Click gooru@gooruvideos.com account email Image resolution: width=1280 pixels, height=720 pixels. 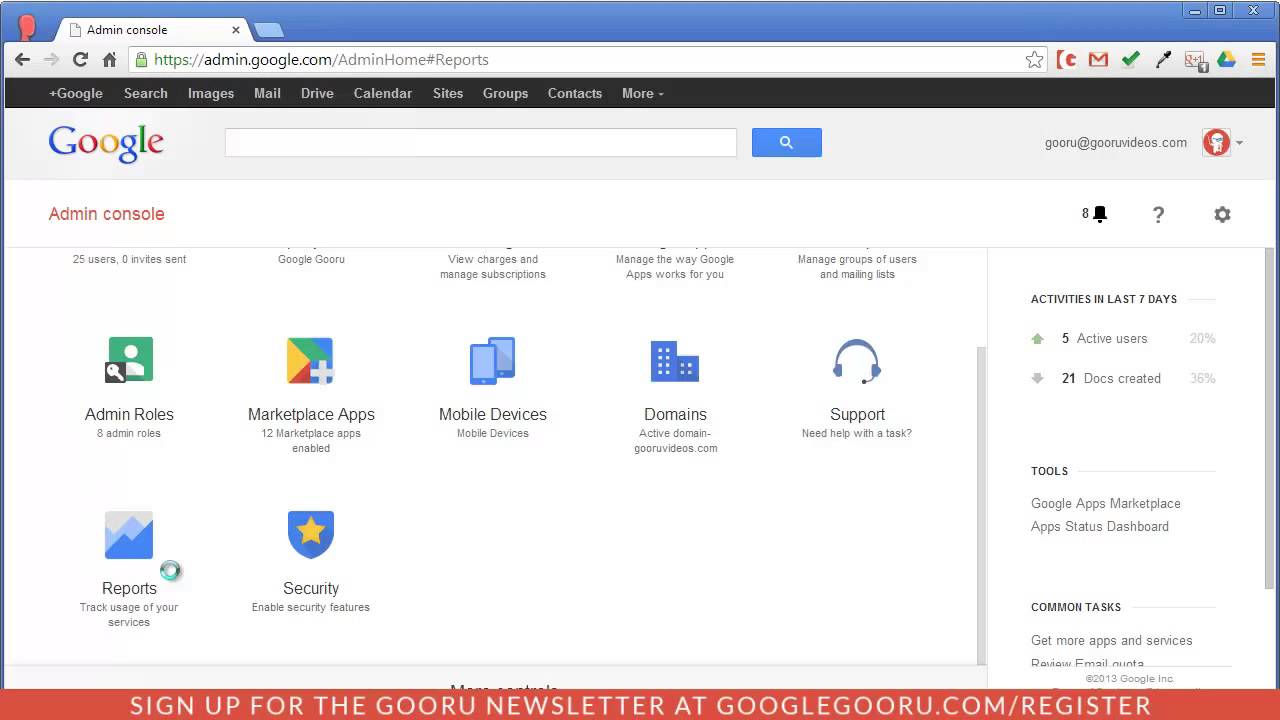(x=1116, y=143)
